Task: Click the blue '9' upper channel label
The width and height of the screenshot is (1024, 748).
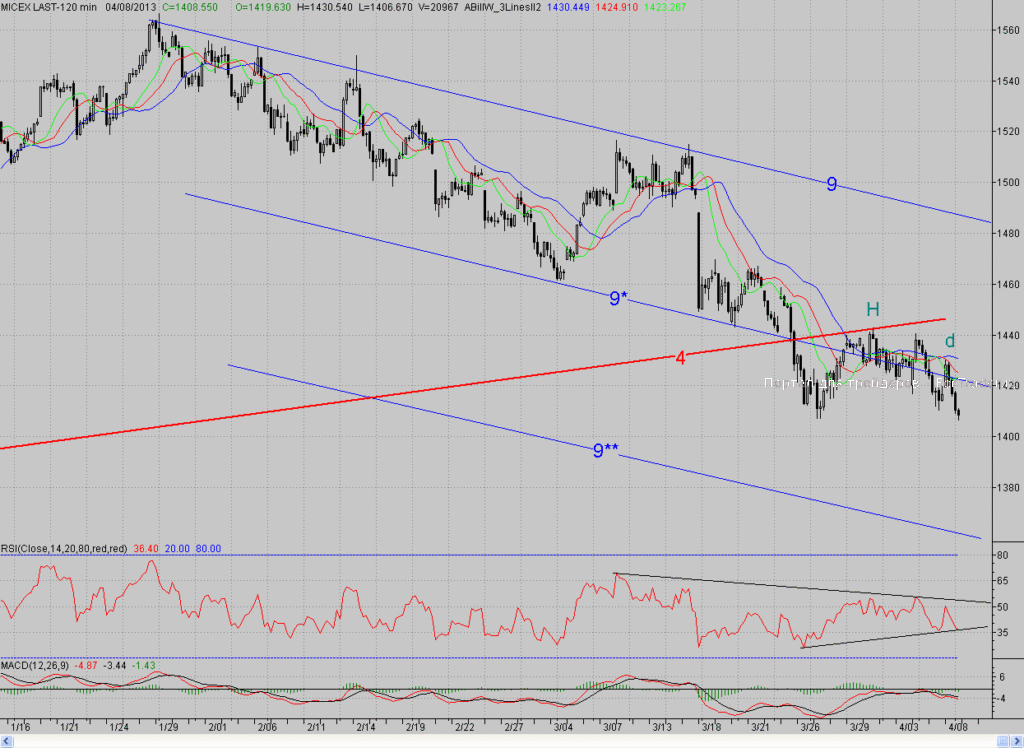Action: (x=831, y=184)
